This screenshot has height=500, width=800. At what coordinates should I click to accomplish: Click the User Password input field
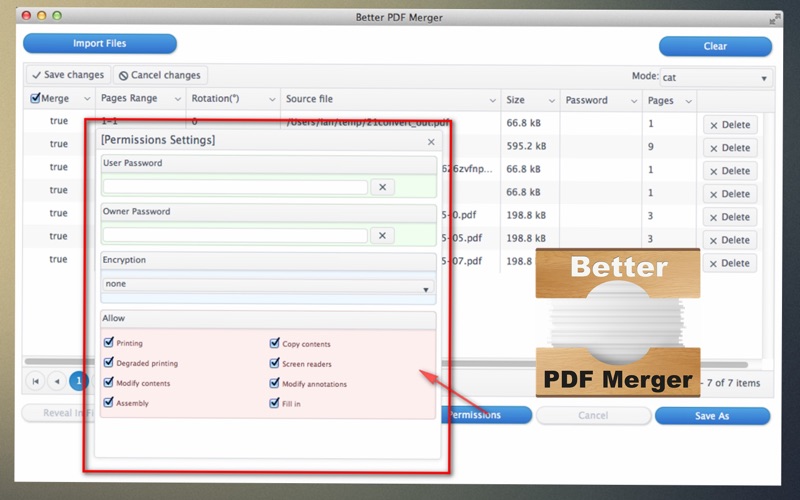click(x=235, y=187)
